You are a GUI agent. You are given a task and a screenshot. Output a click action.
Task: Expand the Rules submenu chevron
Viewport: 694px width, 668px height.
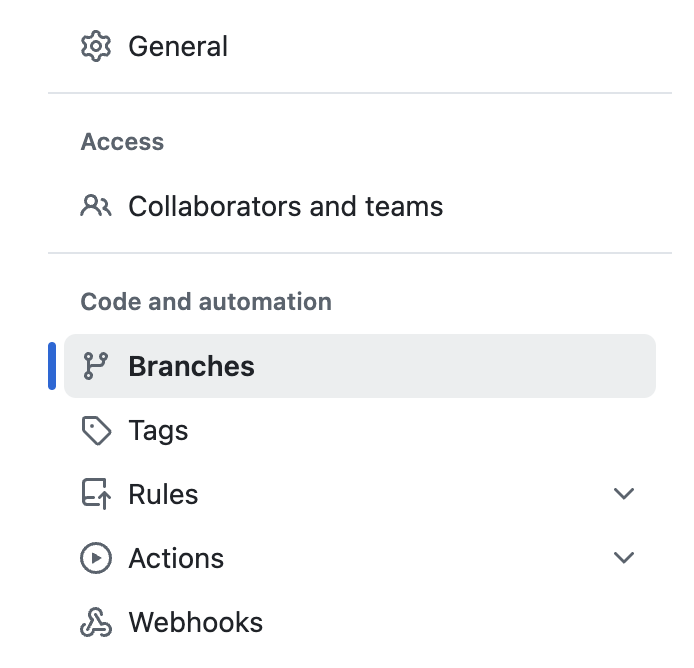click(x=624, y=494)
